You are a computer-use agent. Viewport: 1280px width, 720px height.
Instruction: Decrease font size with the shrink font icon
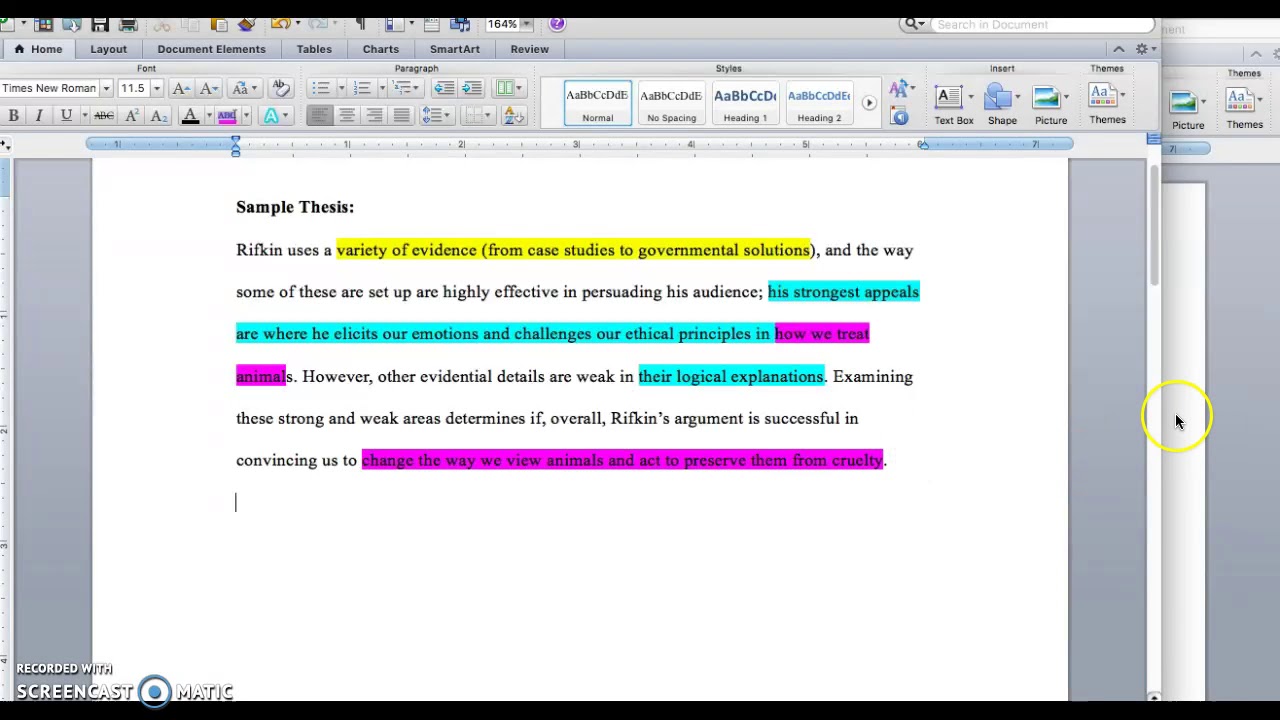(208, 89)
